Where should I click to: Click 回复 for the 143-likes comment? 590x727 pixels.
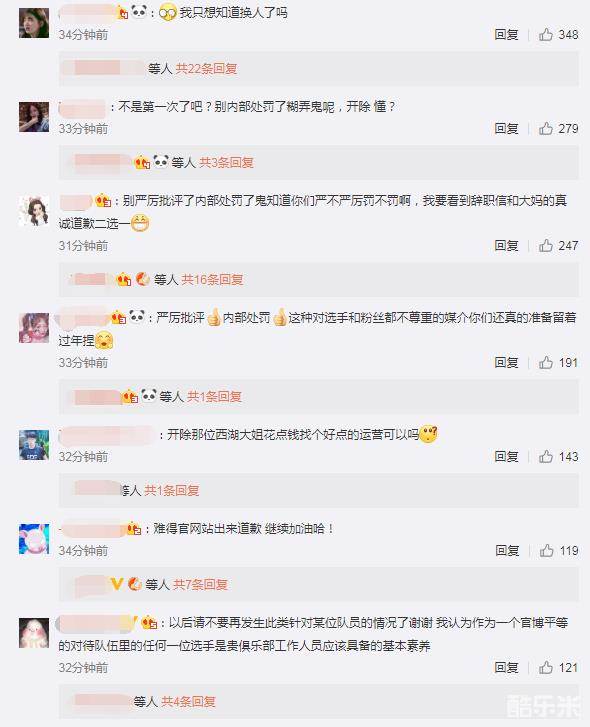(x=506, y=456)
